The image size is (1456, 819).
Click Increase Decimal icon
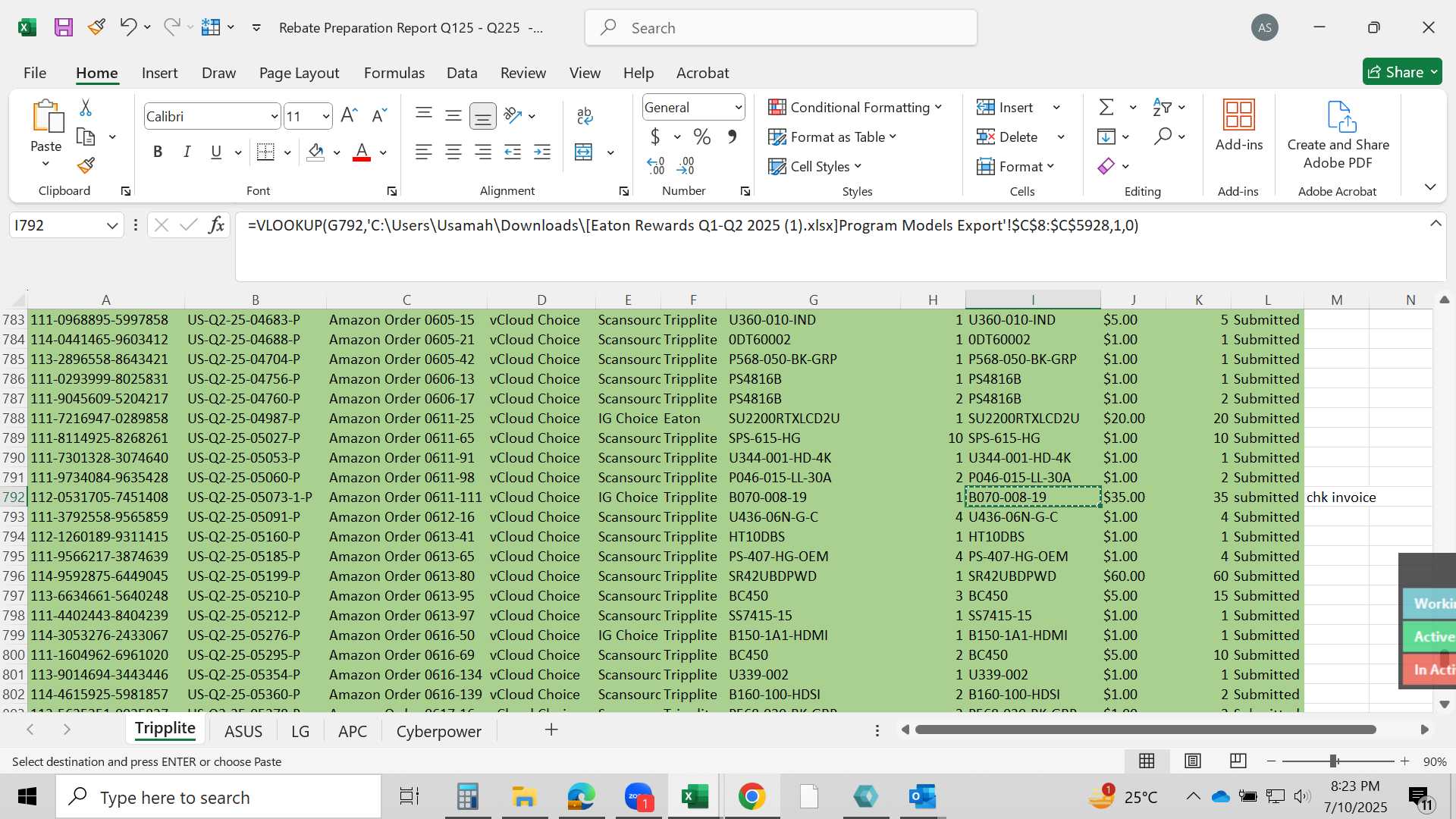point(656,165)
